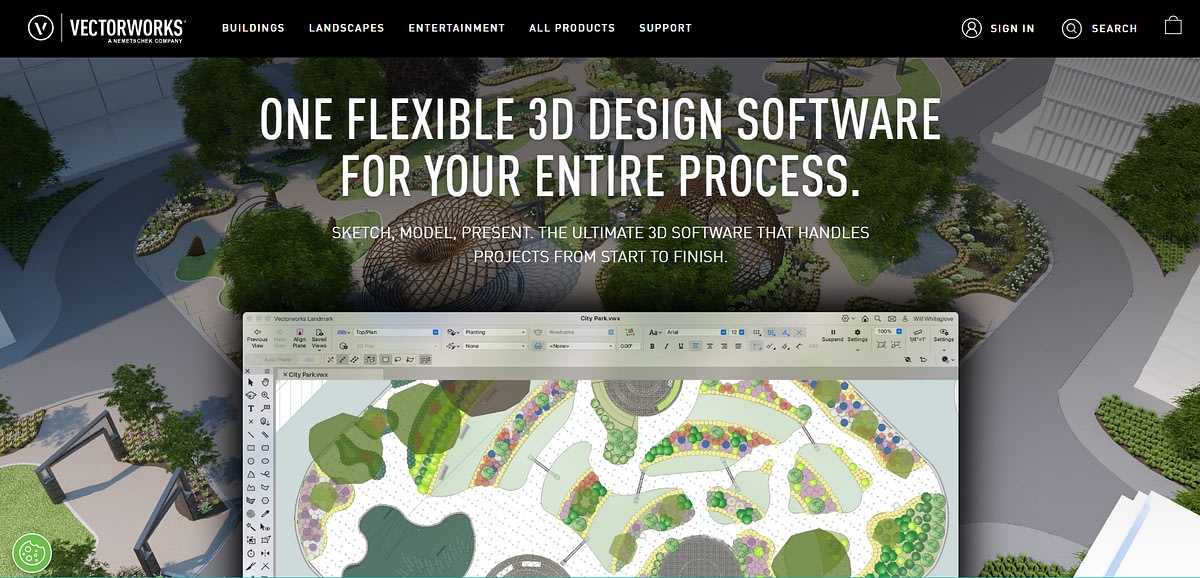This screenshot has height=578, width=1200.
Task: Open the cookie preferences badge
Action: click(32, 553)
